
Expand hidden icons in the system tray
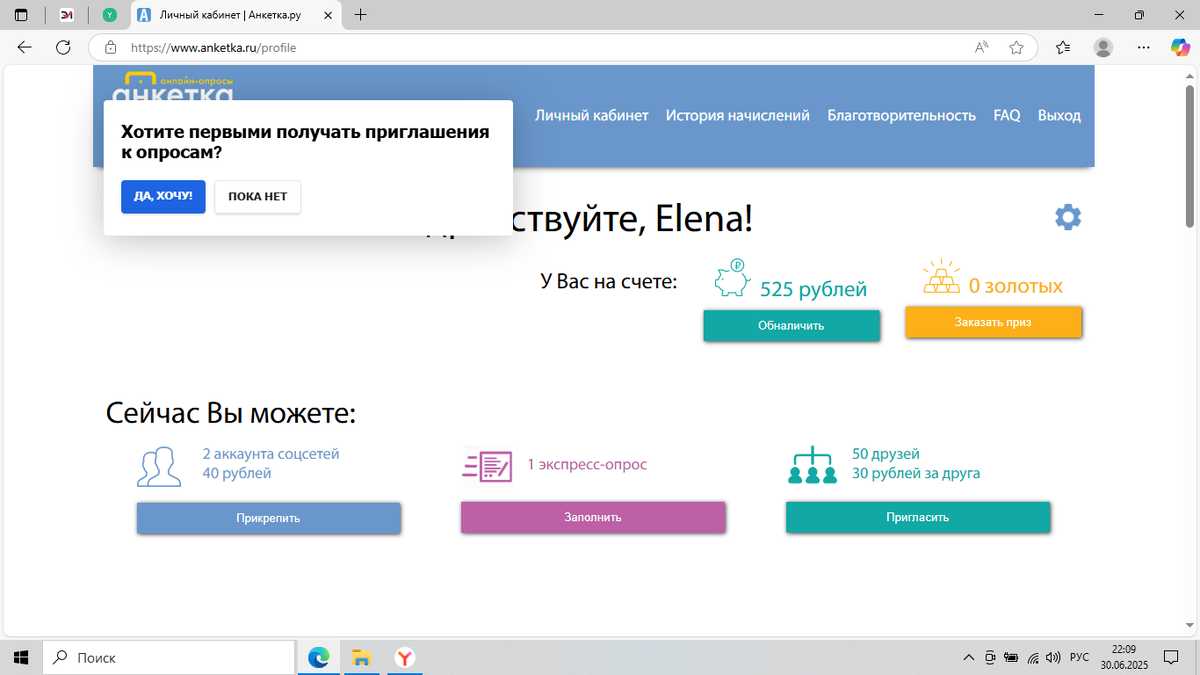968,657
